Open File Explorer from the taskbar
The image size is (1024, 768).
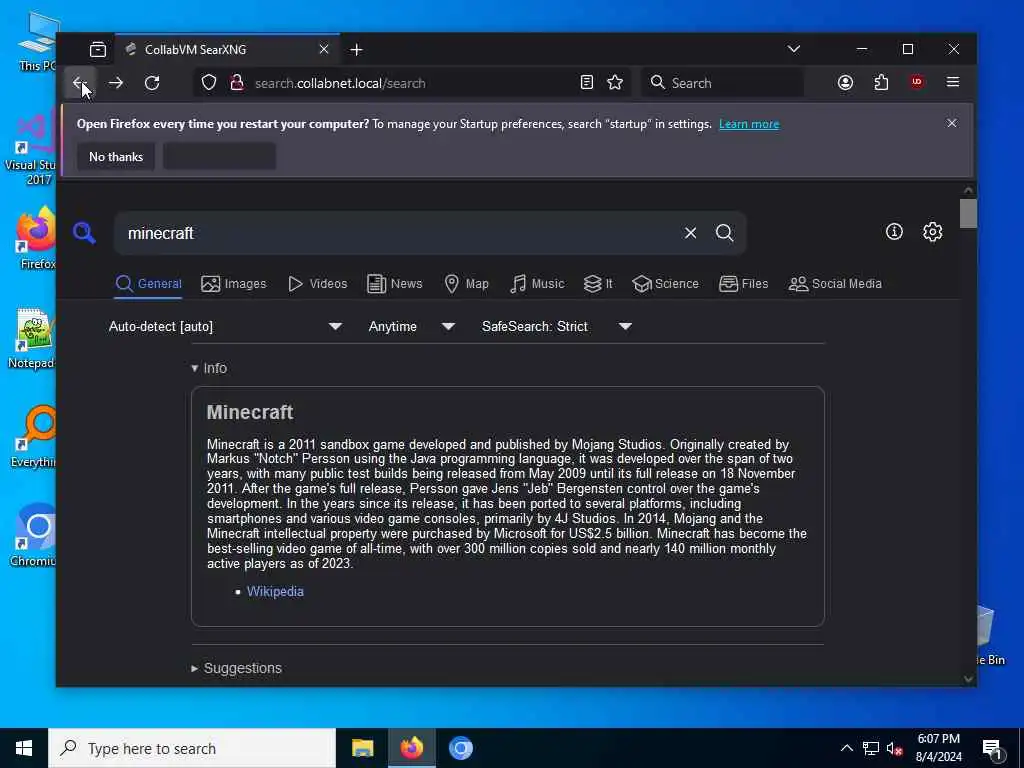pyautogui.click(x=362, y=748)
